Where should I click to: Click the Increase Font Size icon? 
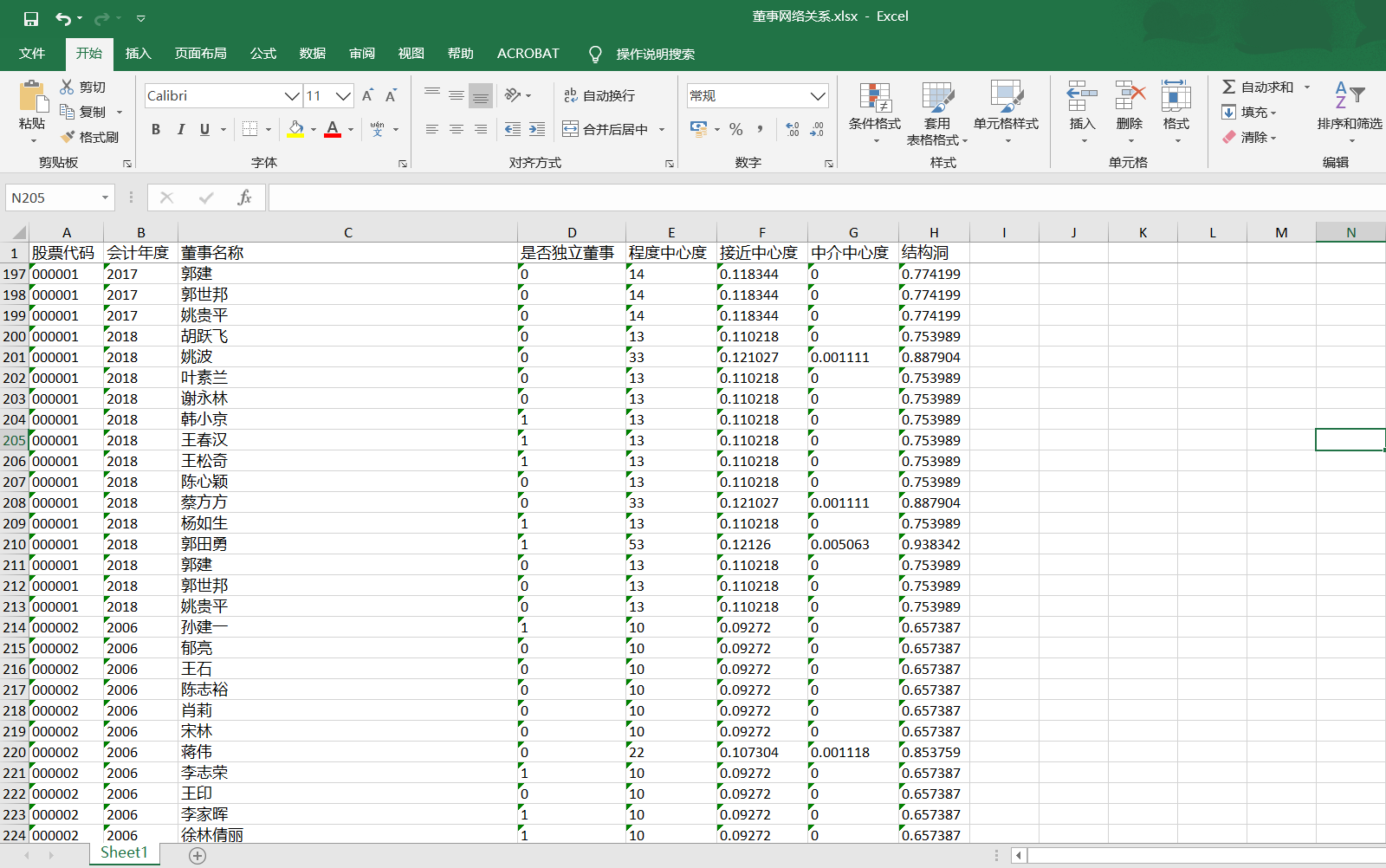pos(367,95)
